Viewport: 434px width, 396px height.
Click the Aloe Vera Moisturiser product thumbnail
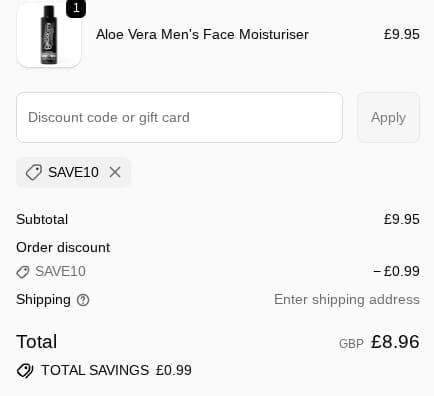pyautogui.click(x=49, y=35)
